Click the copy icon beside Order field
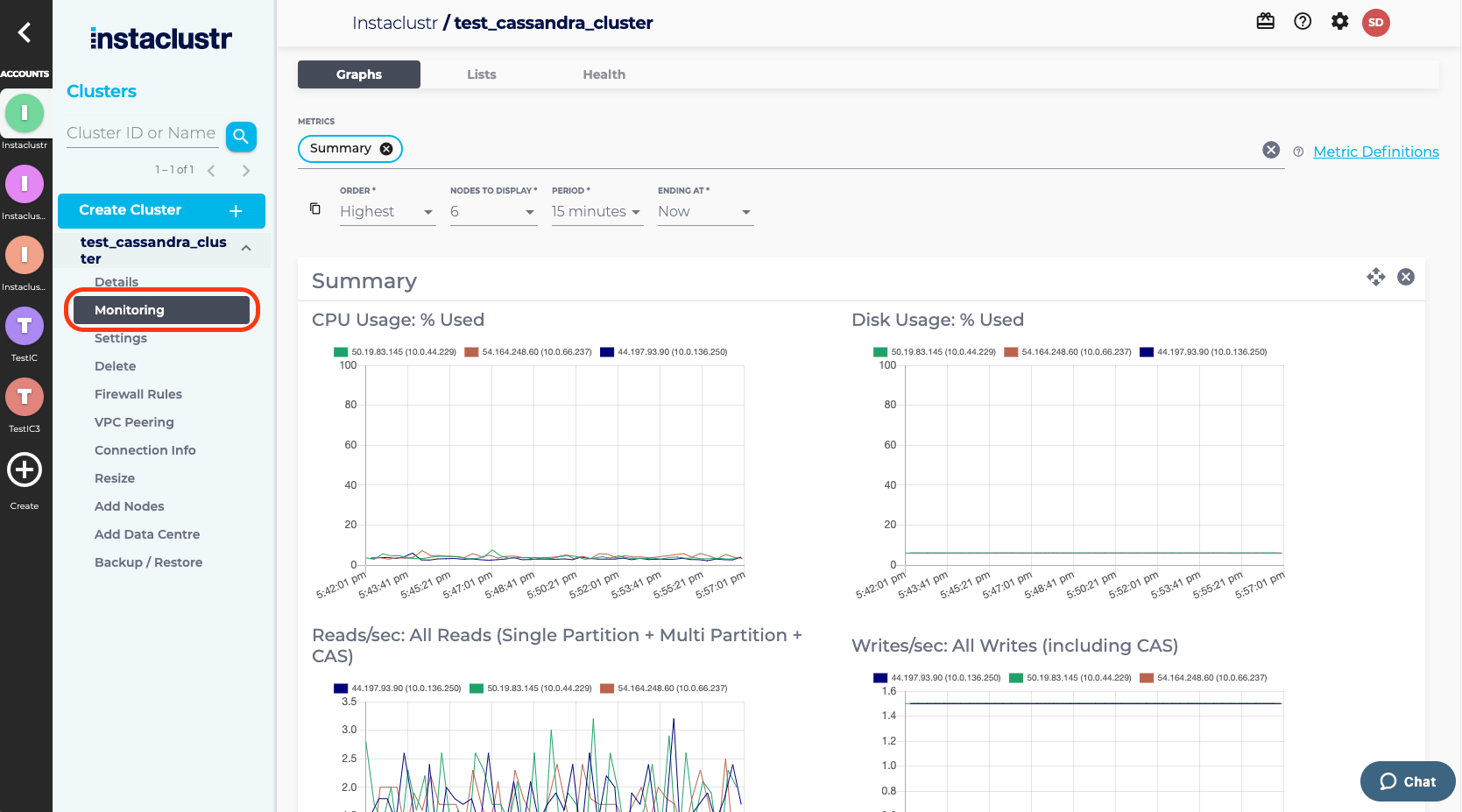The width and height of the screenshot is (1462, 812). [x=315, y=209]
